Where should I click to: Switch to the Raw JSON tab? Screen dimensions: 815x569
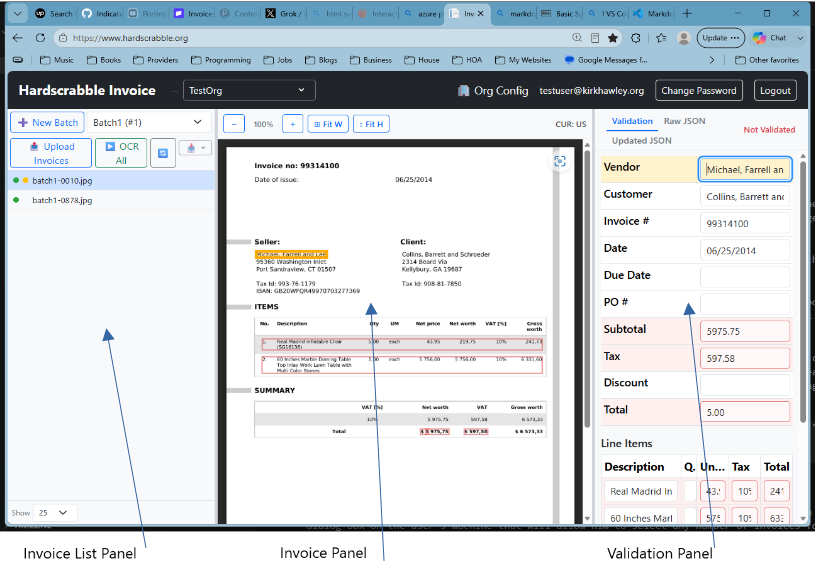[x=685, y=121]
